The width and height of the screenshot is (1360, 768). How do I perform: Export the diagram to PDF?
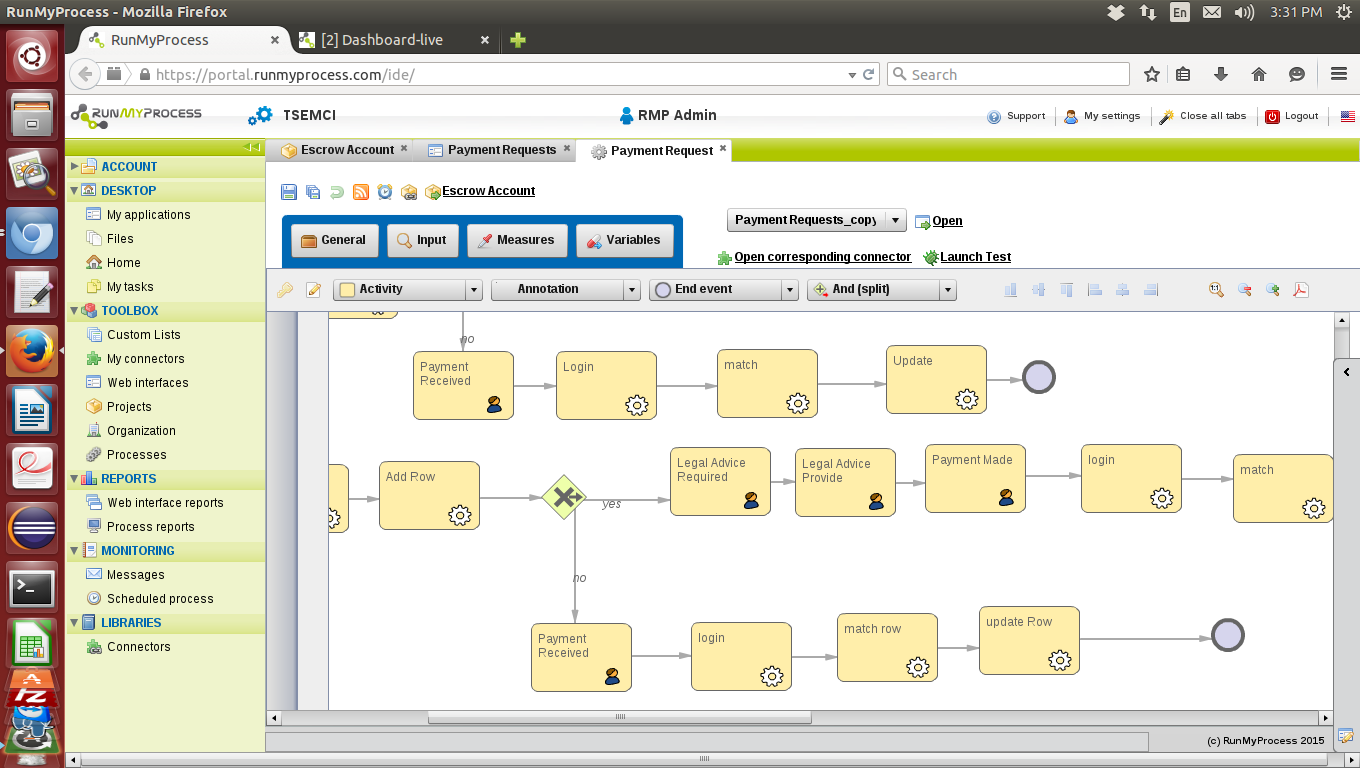1301,289
